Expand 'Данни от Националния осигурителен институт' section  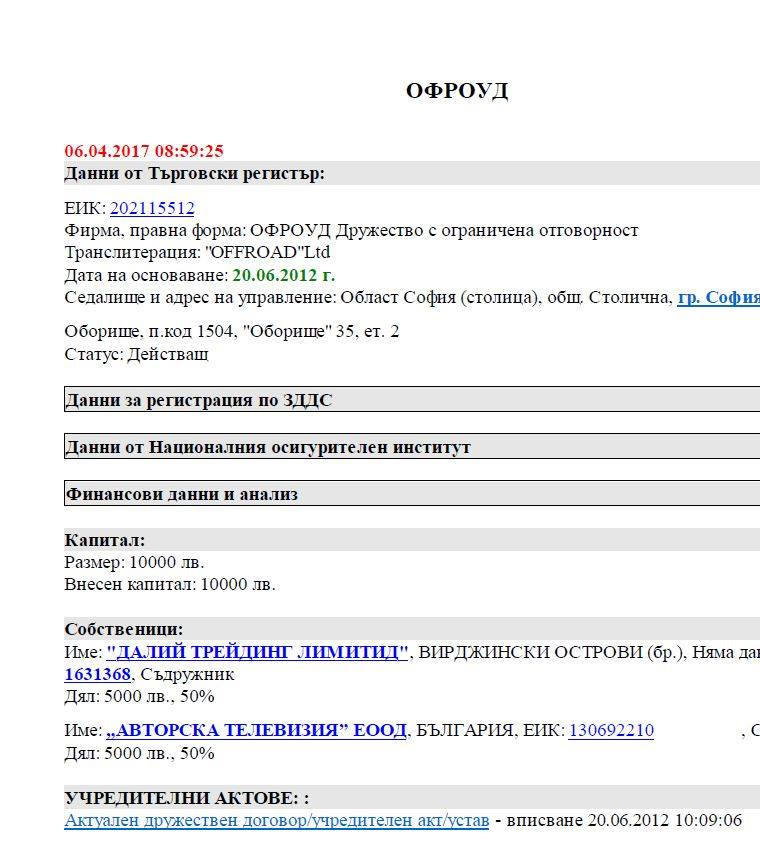click(412, 447)
